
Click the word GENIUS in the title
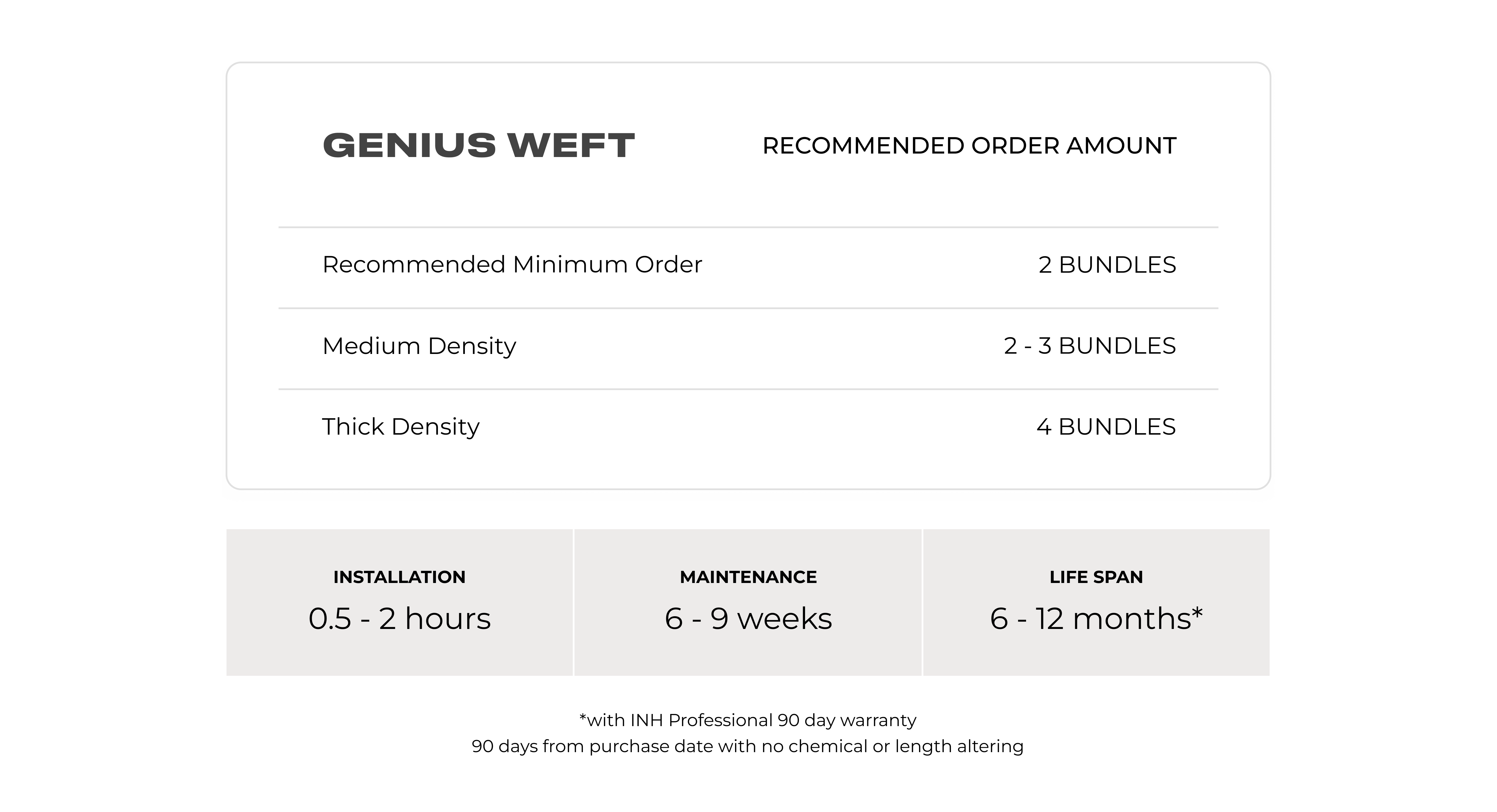(408, 145)
